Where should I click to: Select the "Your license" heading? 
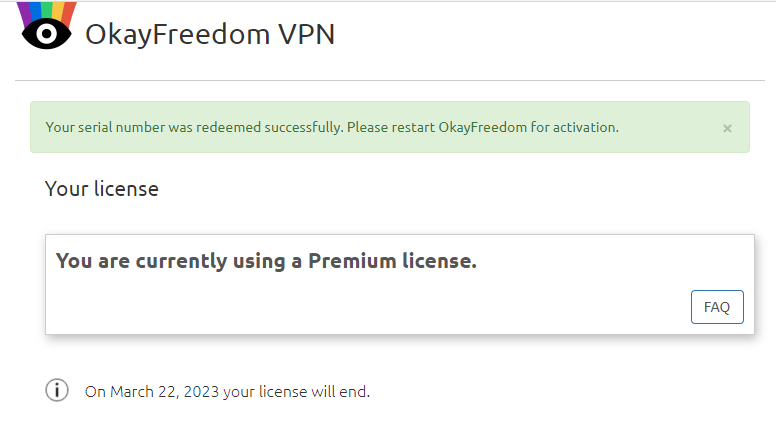coord(102,188)
